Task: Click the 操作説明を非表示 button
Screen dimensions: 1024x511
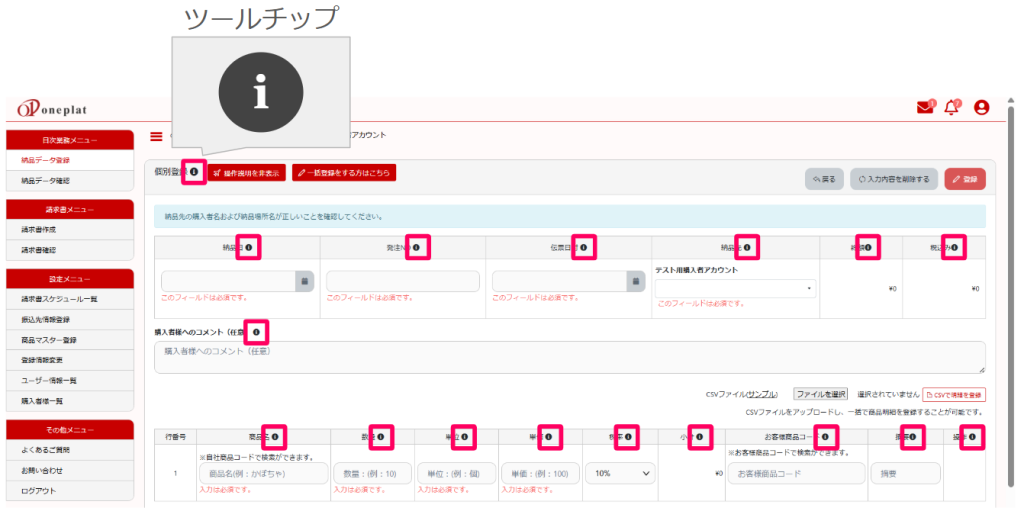Action: 247,173
